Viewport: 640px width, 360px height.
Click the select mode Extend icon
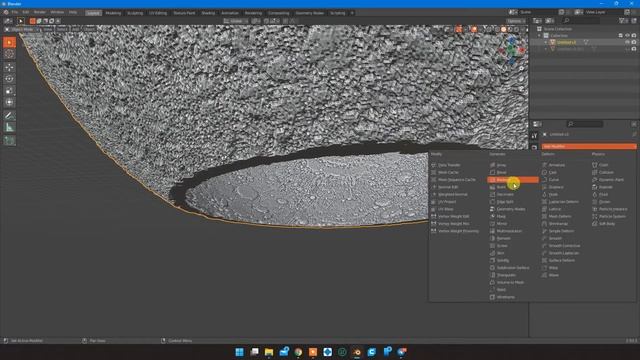(x=39, y=21)
